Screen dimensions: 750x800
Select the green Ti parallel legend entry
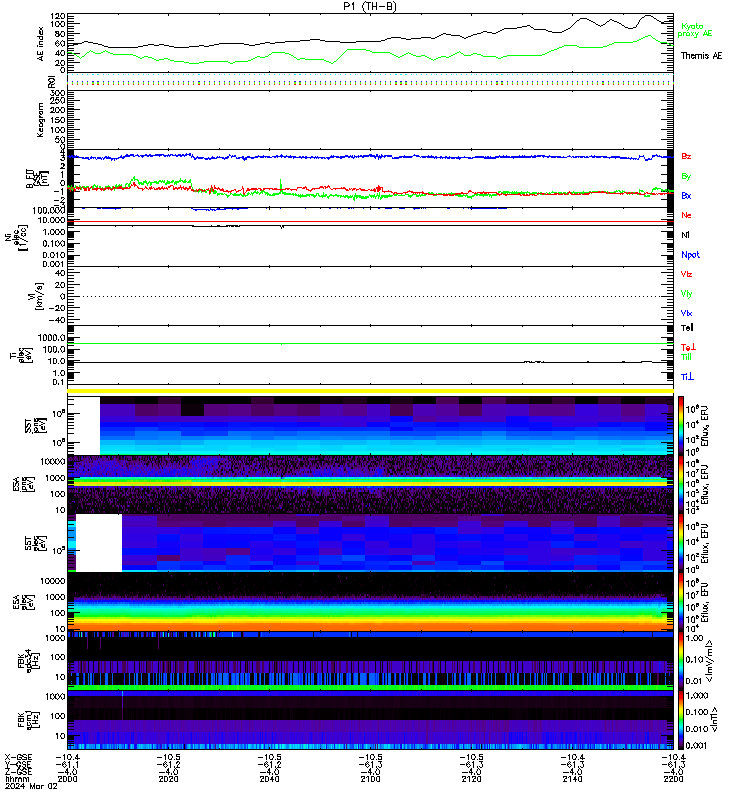[686, 357]
